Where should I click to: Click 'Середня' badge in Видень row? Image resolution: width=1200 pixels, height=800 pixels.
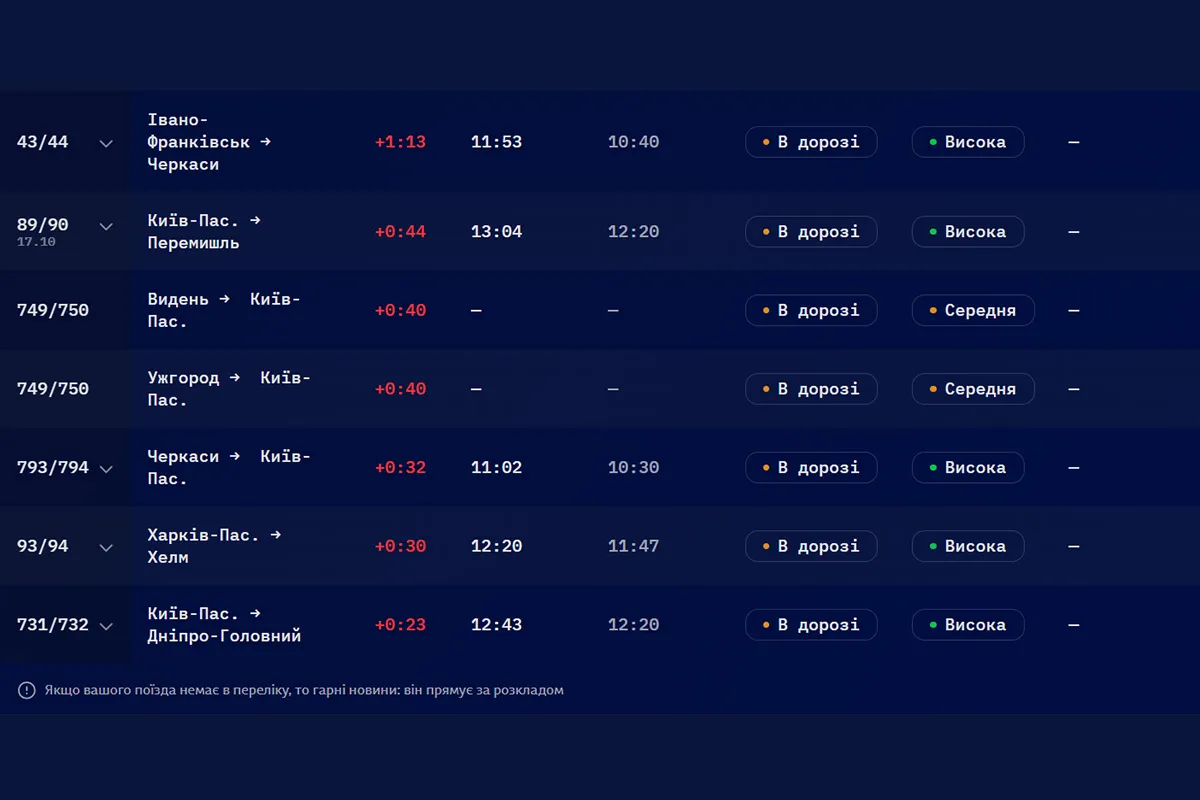pyautogui.click(x=973, y=310)
